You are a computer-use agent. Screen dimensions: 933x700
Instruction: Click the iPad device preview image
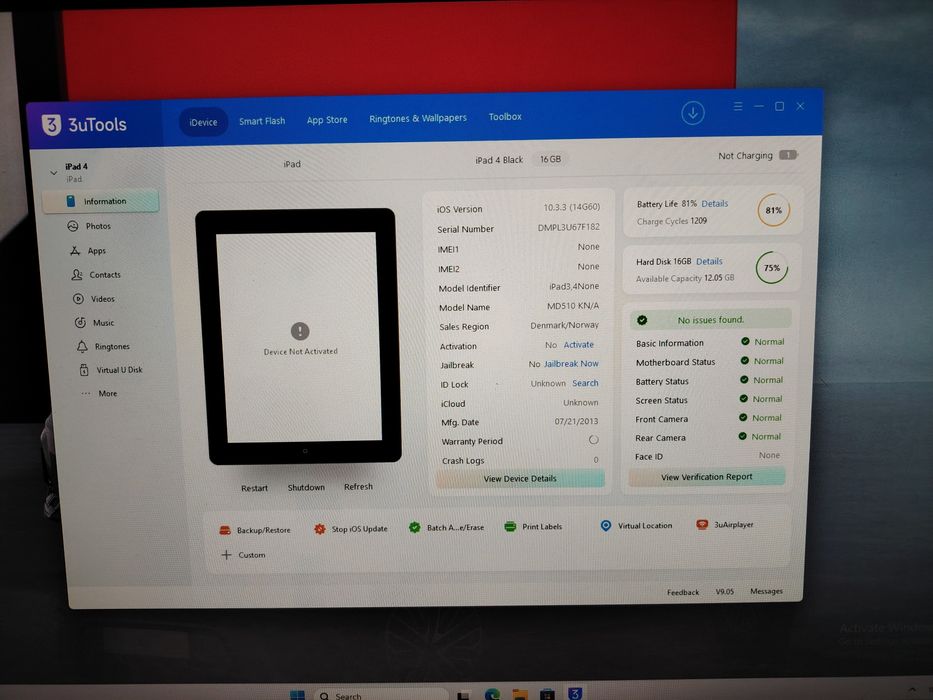(300, 337)
